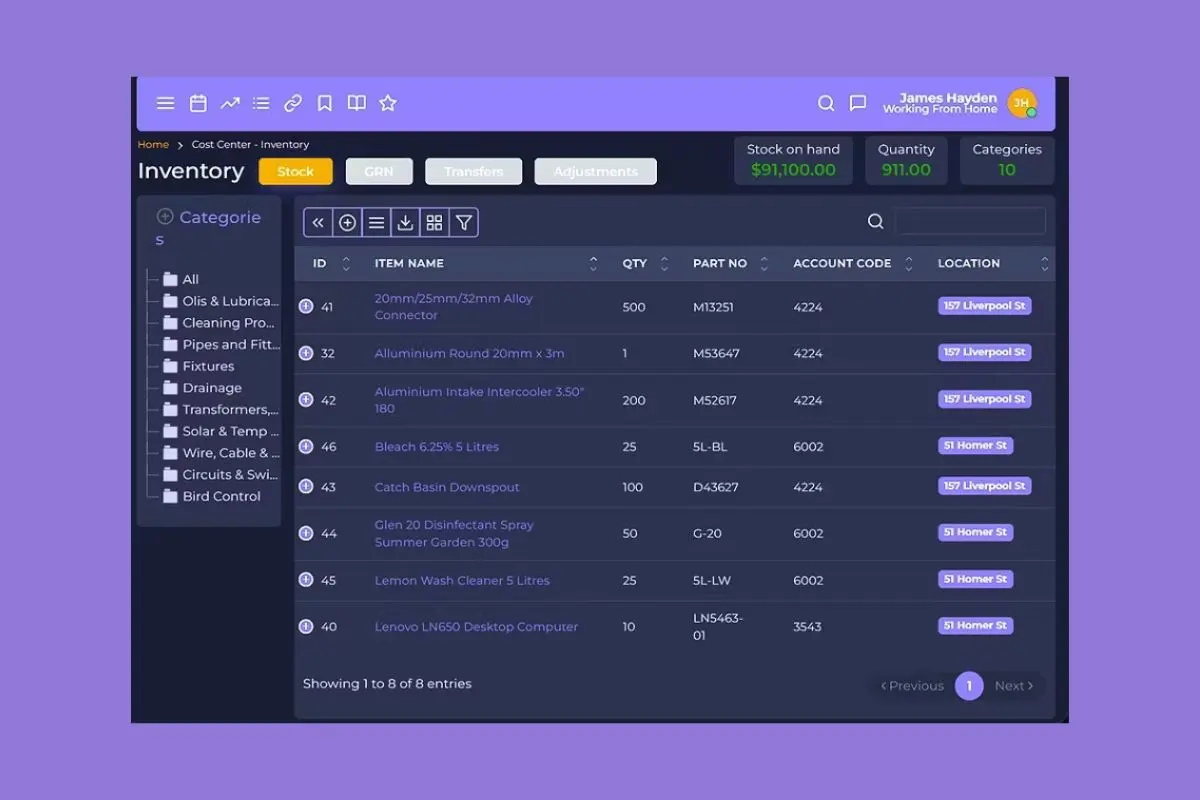Click the download icon in table toolbar
The height and width of the screenshot is (800, 1200).
405,223
